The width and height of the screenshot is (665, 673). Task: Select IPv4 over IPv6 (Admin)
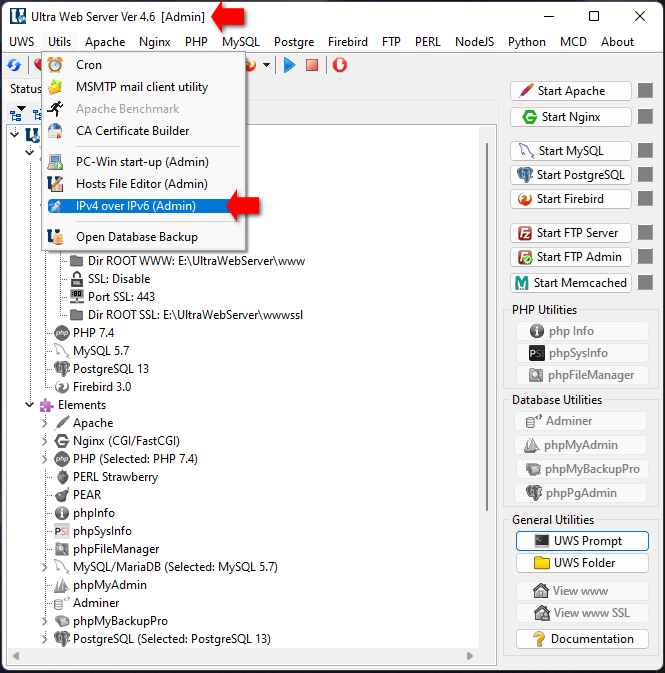143,206
